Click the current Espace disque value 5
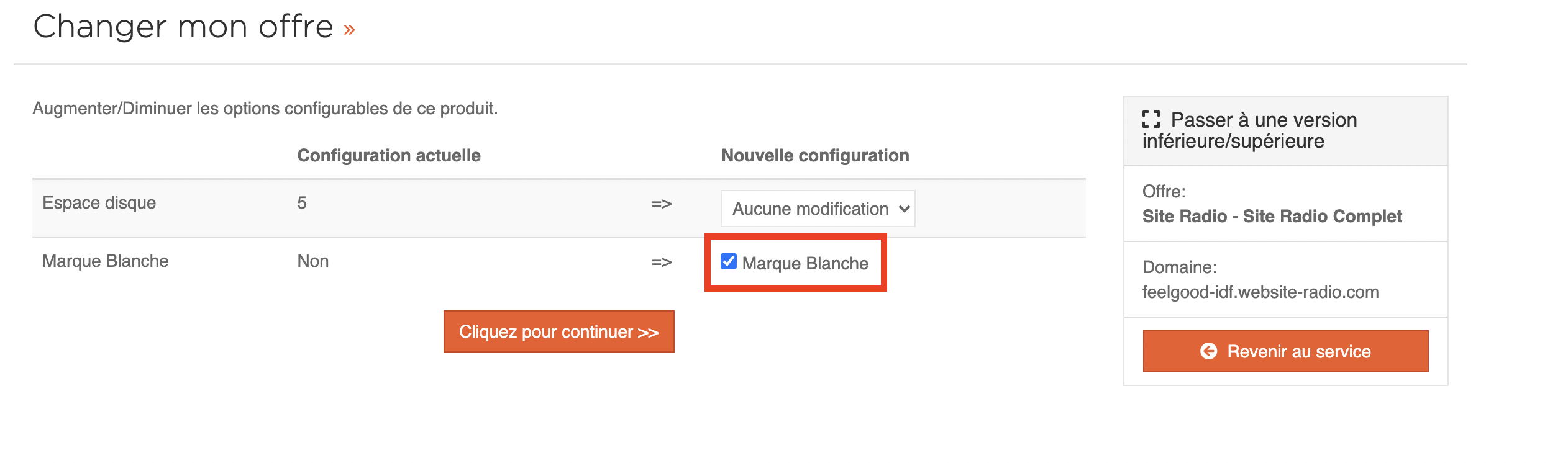 tap(302, 203)
